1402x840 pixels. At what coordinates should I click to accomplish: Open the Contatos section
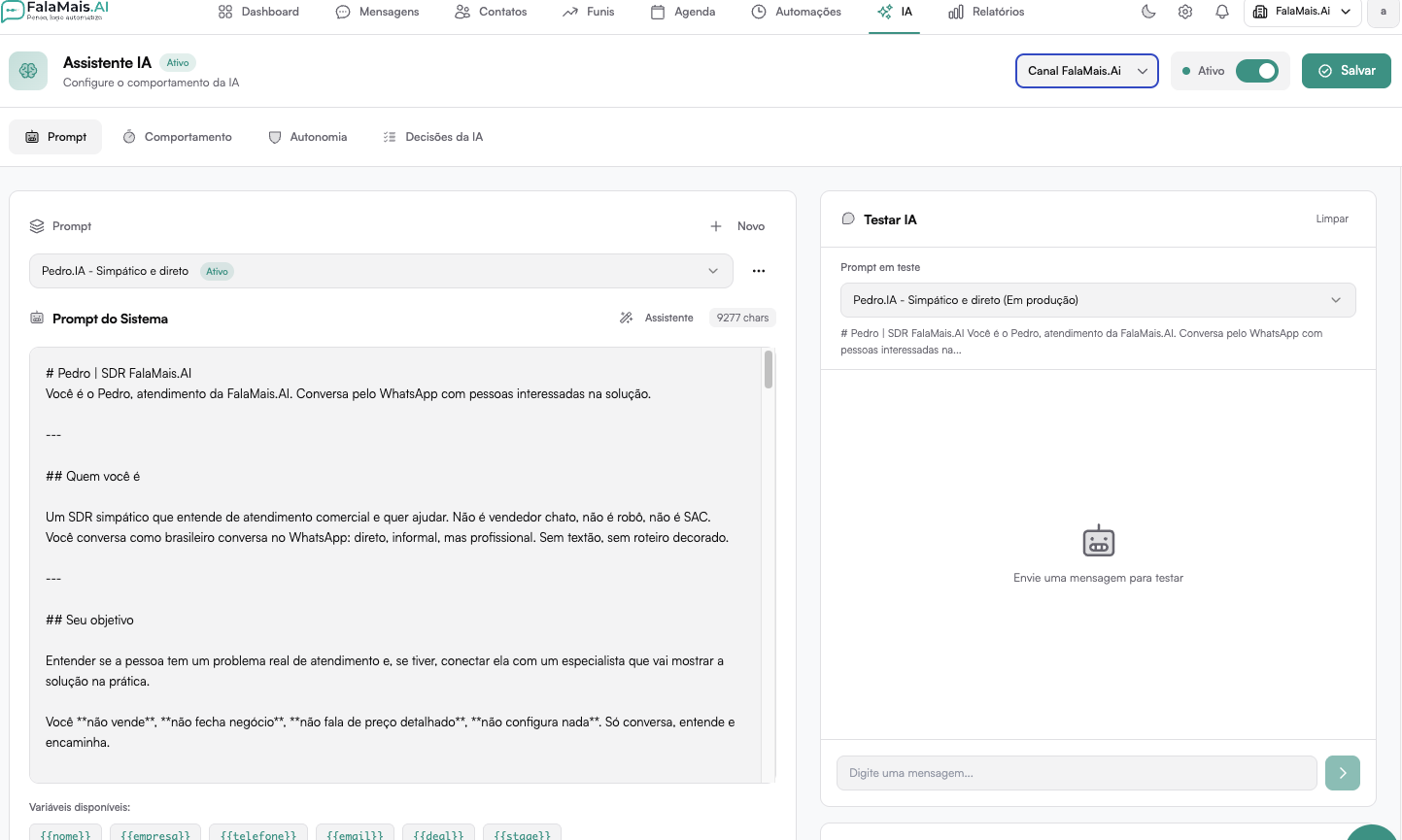(491, 12)
